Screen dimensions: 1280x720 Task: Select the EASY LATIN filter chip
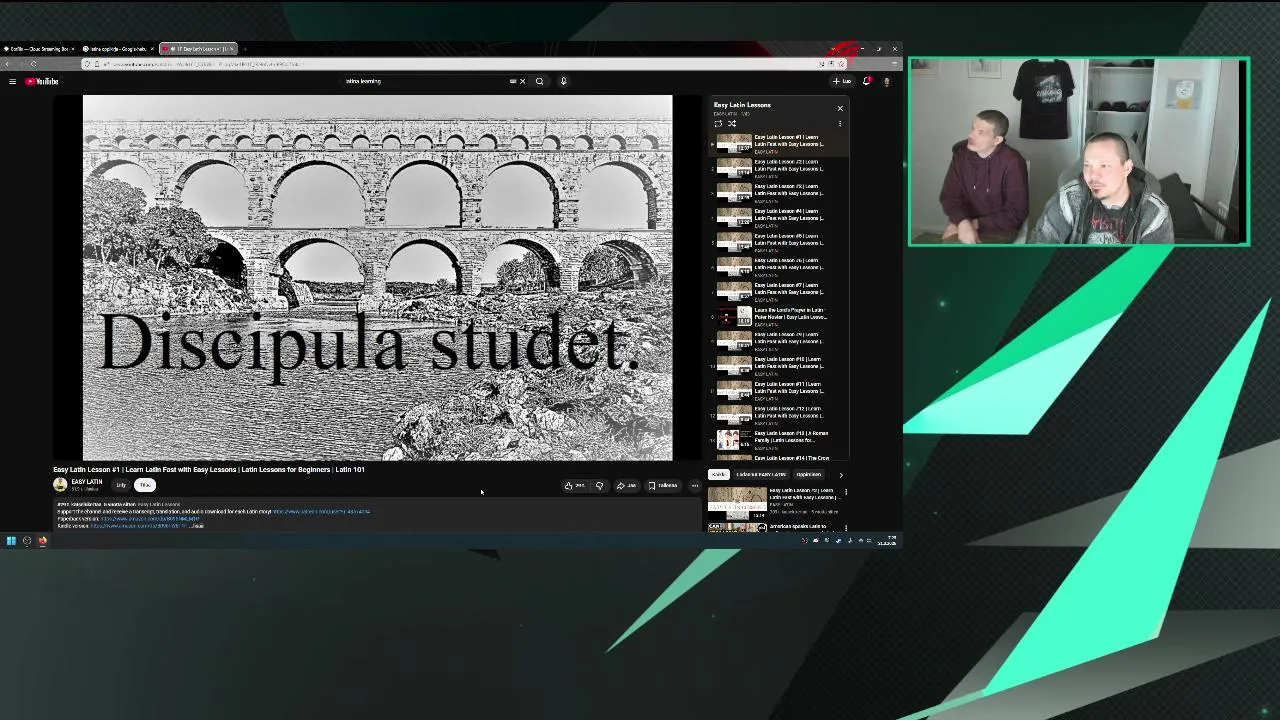(760, 474)
